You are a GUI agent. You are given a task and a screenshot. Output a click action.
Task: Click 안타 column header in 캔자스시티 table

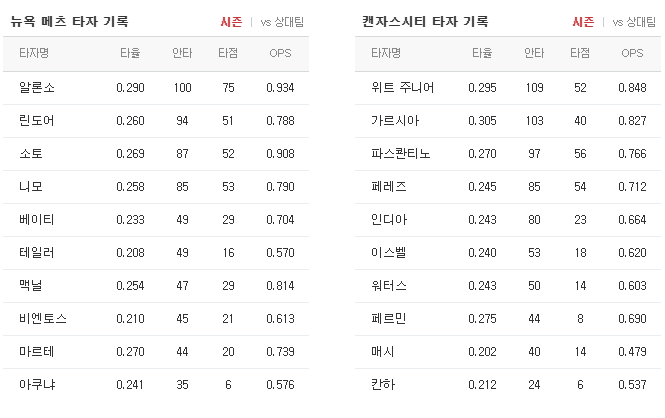coord(534,53)
